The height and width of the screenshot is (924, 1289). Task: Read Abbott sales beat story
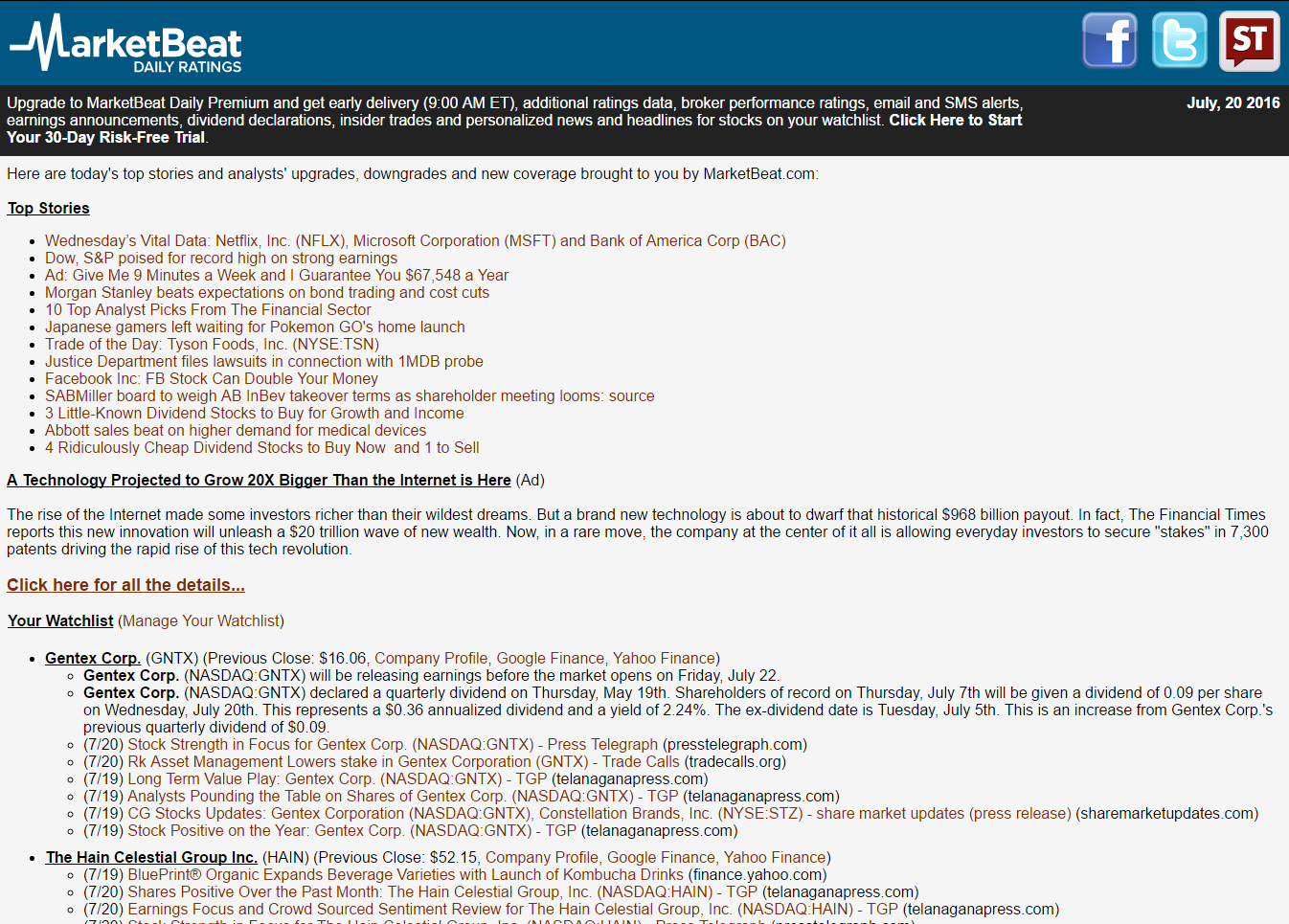pyautogui.click(x=235, y=431)
